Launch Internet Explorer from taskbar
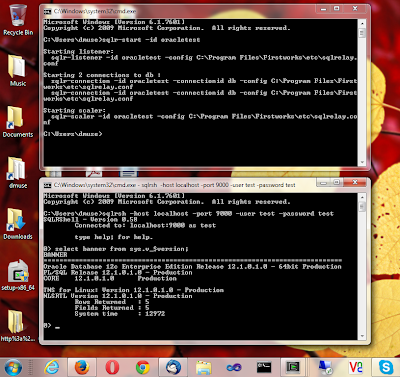Image resolution: width=400 pixels, height=377 pixels. point(52,368)
